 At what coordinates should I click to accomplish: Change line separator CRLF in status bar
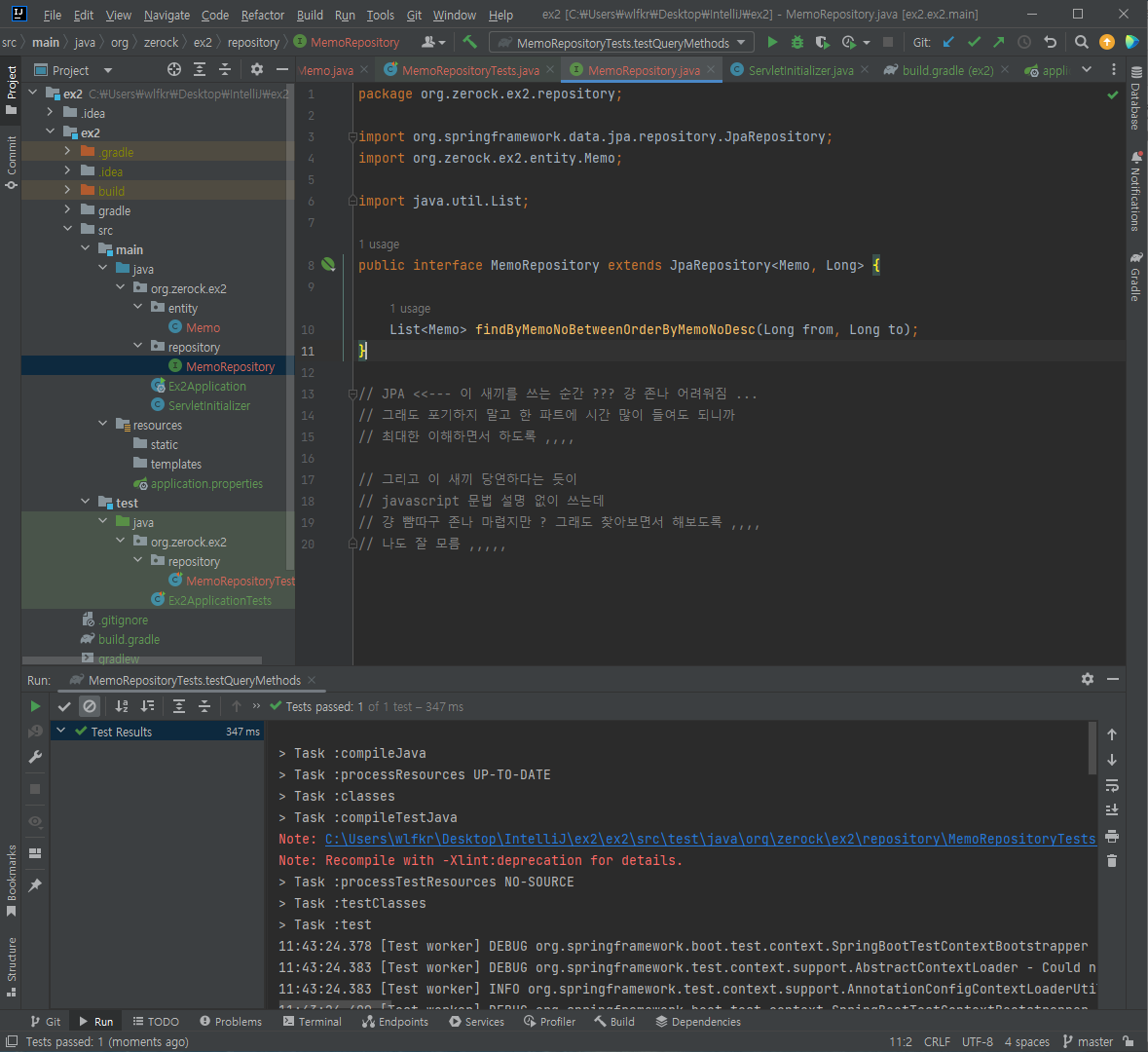point(937,1041)
